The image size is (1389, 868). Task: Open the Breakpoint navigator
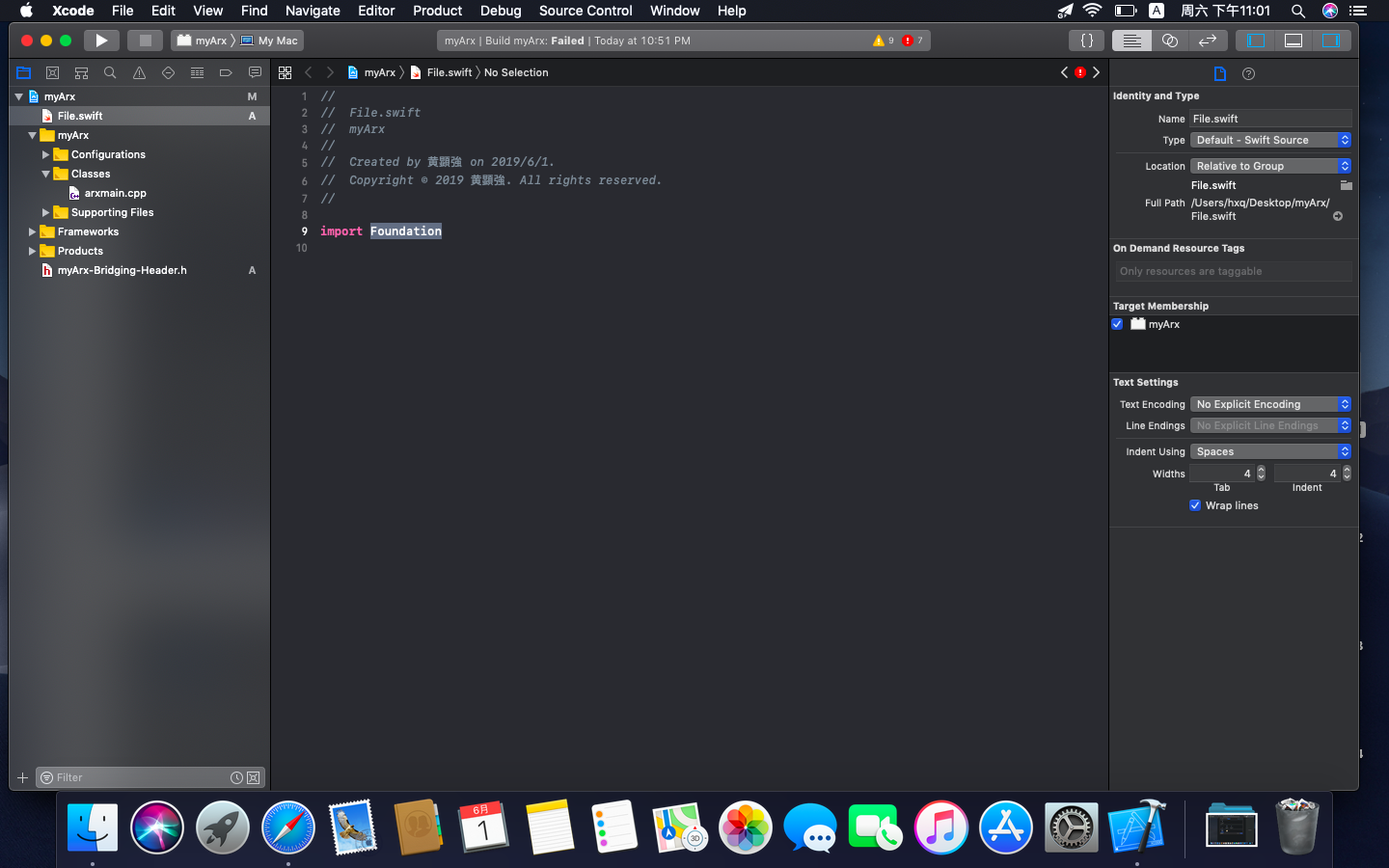click(x=226, y=72)
